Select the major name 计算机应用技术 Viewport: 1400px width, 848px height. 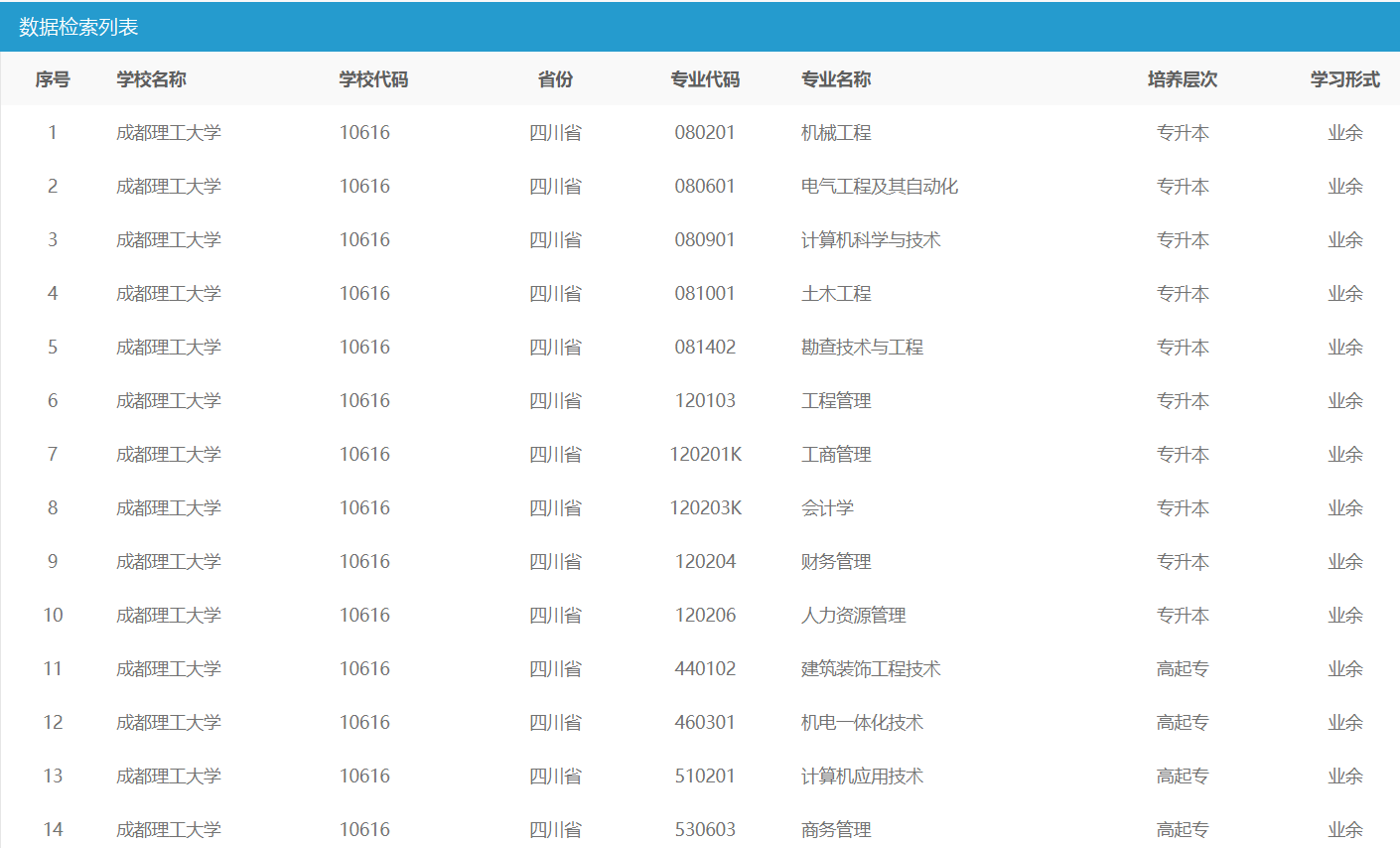(x=862, y=777)
